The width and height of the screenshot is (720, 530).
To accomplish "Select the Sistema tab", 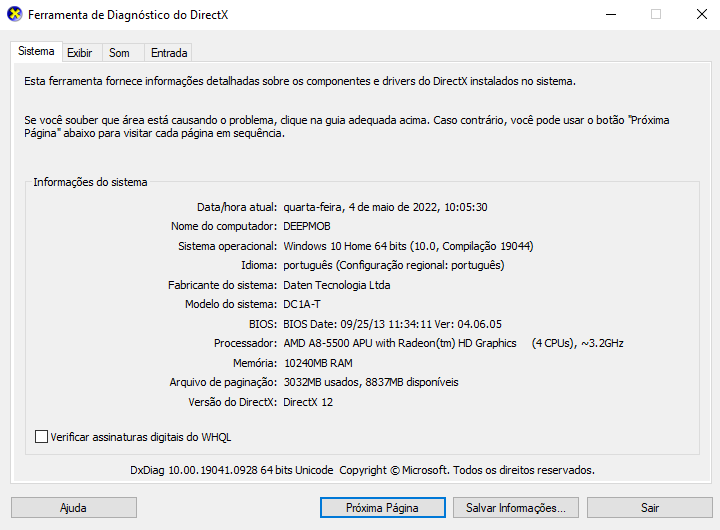I will [36, 51].
